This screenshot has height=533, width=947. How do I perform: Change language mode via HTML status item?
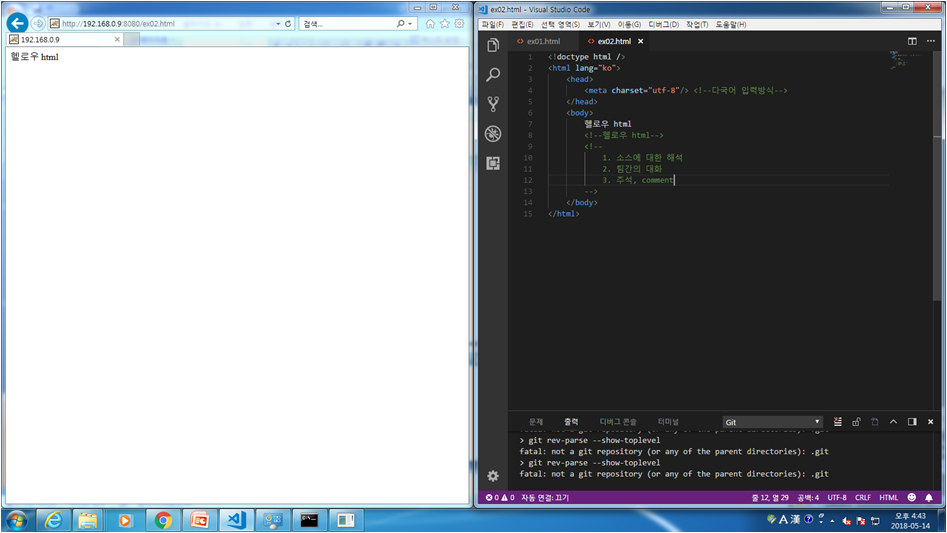pos(888,497)
